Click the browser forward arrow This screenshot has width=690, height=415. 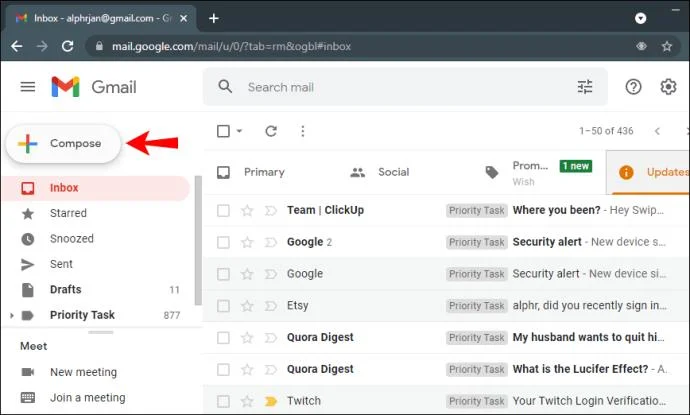coord(42,46)
